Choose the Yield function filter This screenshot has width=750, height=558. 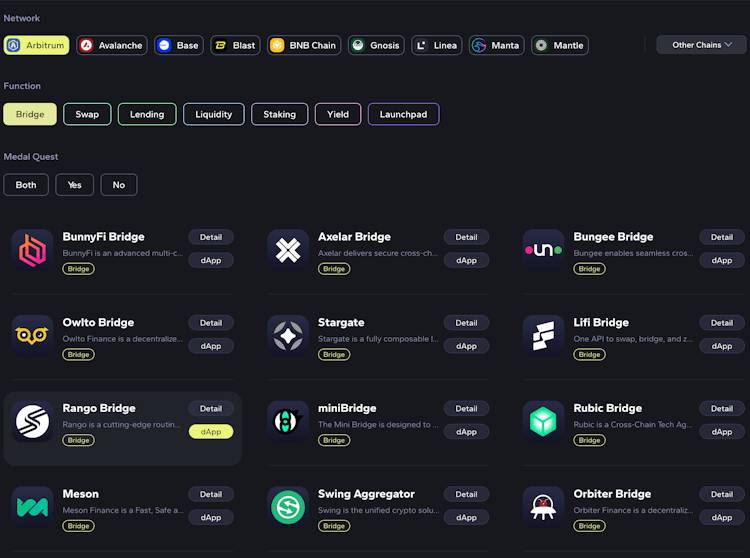tap(338, 114)
